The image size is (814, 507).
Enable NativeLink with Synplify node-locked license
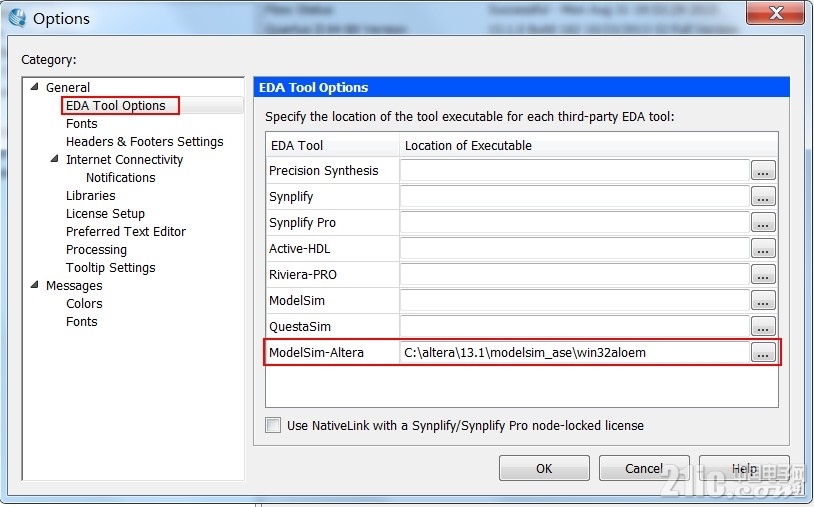point(273,425)
